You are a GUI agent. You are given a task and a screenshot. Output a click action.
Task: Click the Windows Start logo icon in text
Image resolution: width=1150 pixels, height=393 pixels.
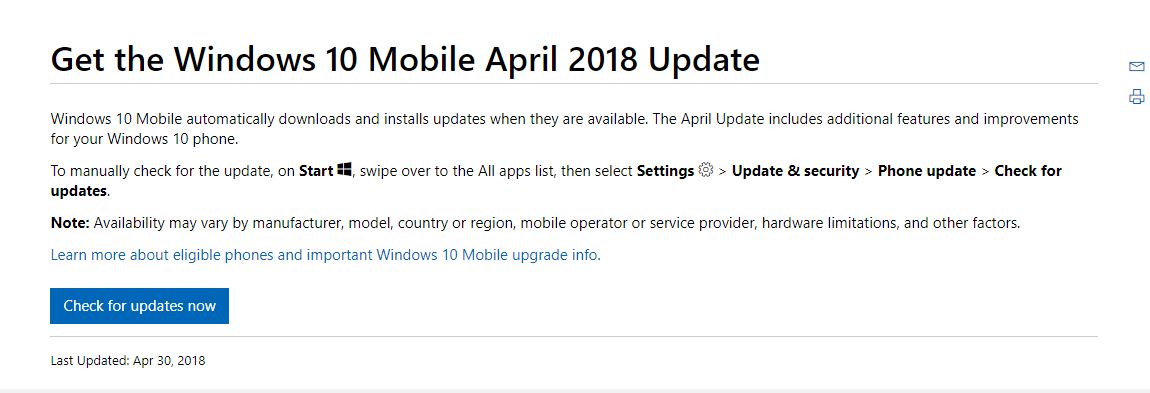tap(345, 170)
